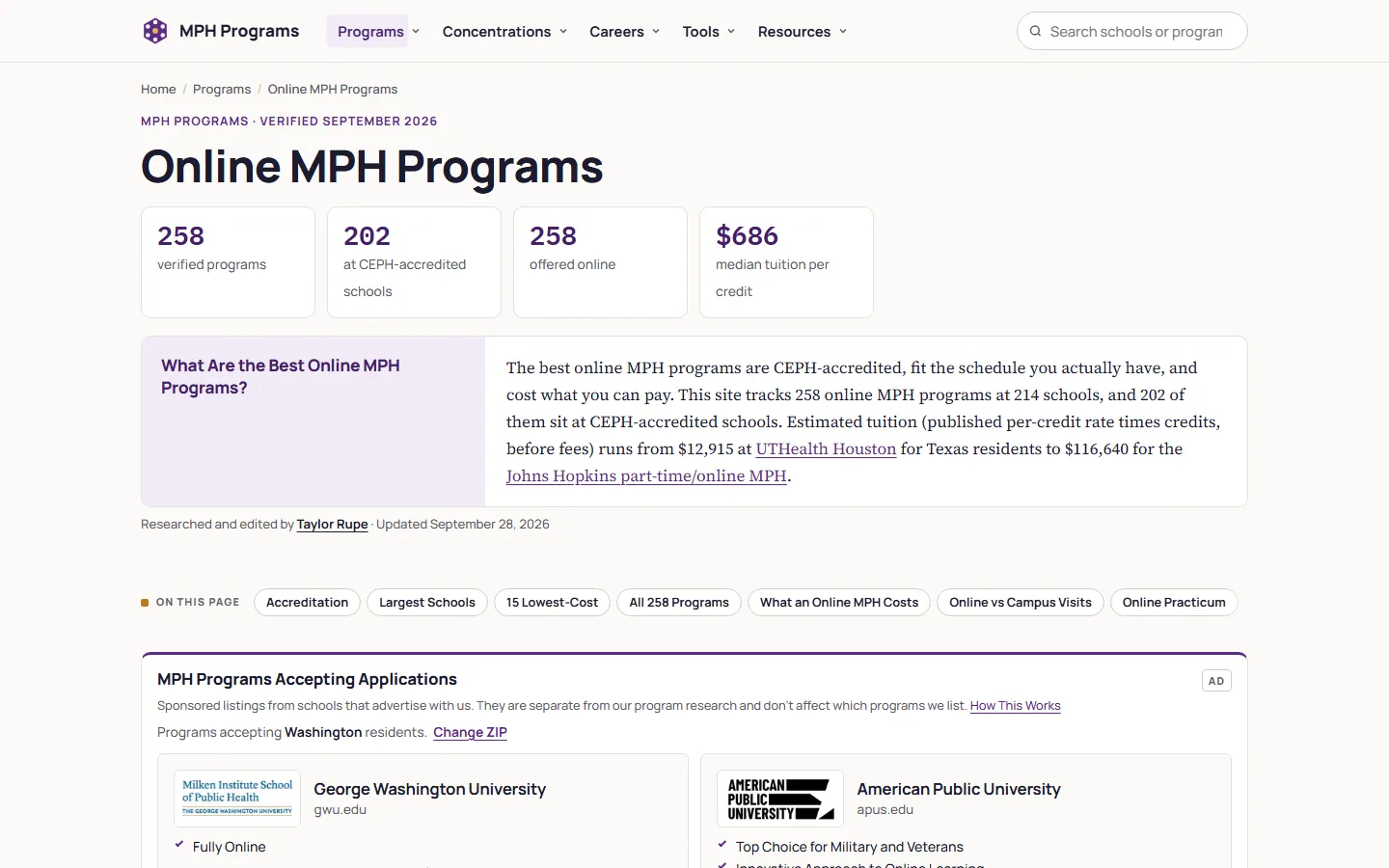Jump to What an Online MPH Costs
This screenshot has height=868, width=1389.
pos(839,603)
